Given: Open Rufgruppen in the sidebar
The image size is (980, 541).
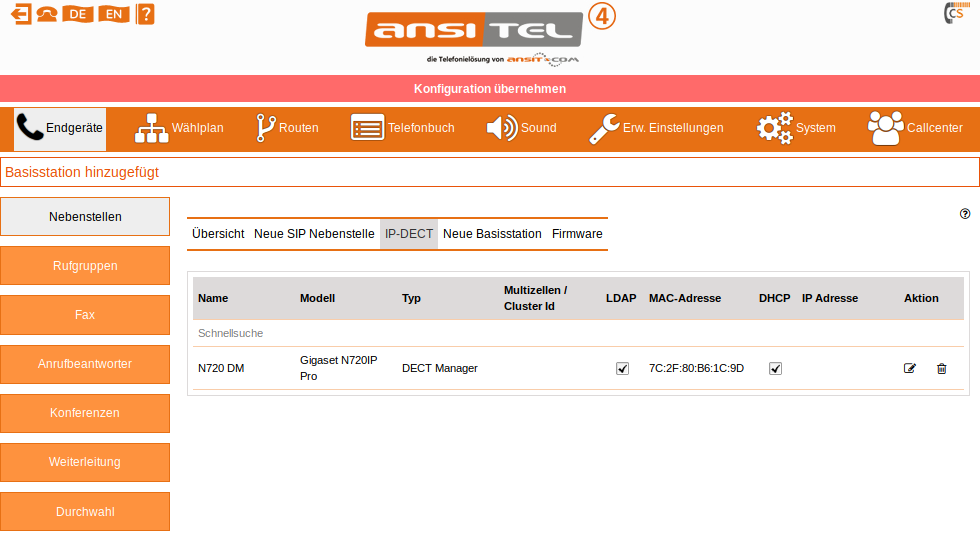Looking at the screenshot, I should point(85,266).
